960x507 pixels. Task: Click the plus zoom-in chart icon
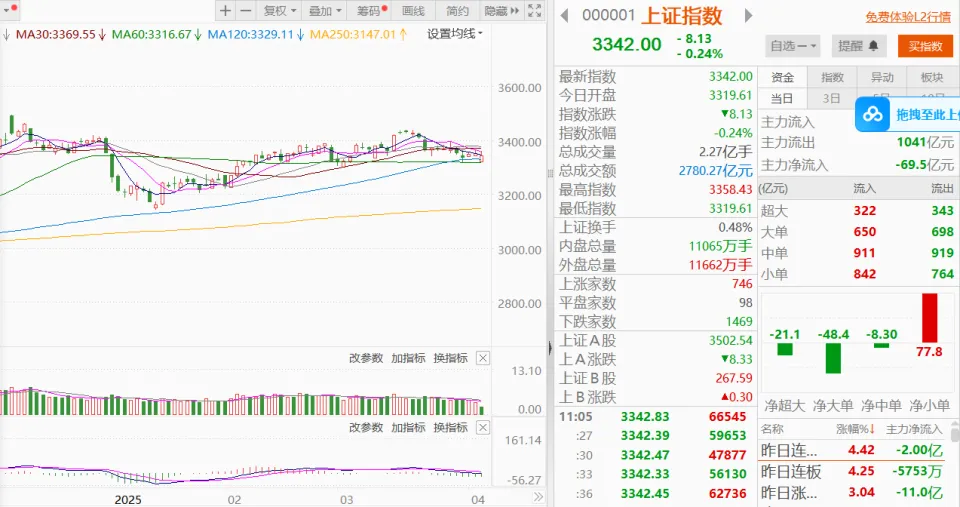coord(225,11)
